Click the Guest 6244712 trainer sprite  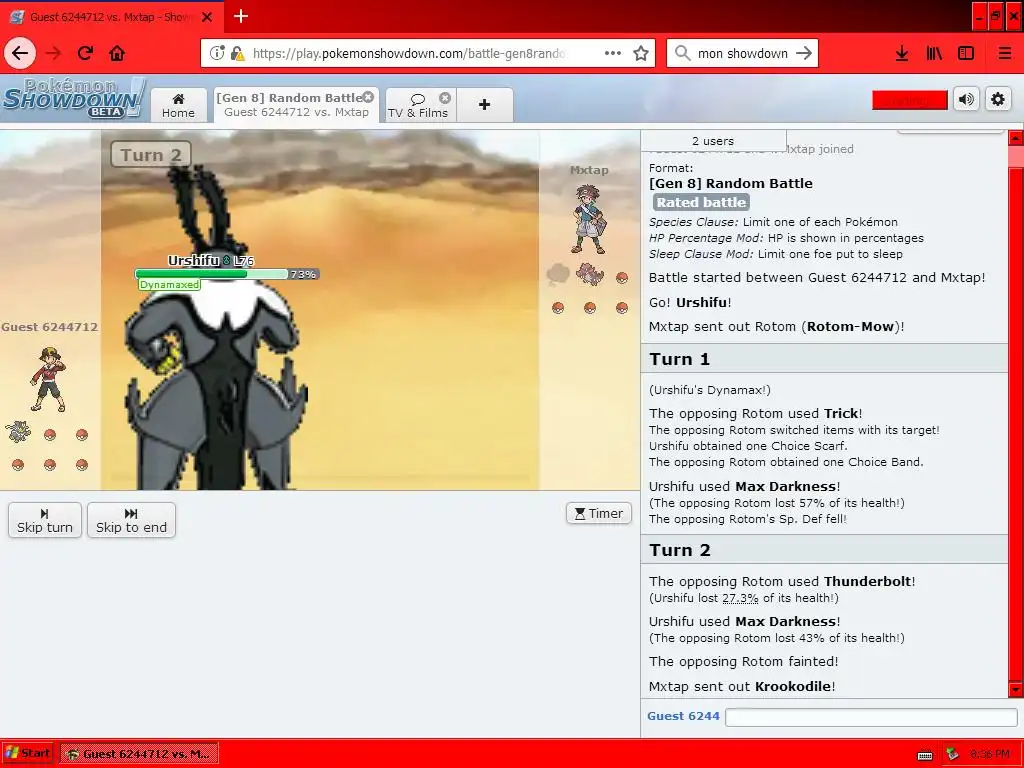pyautogui.click(x=49, y=379)
